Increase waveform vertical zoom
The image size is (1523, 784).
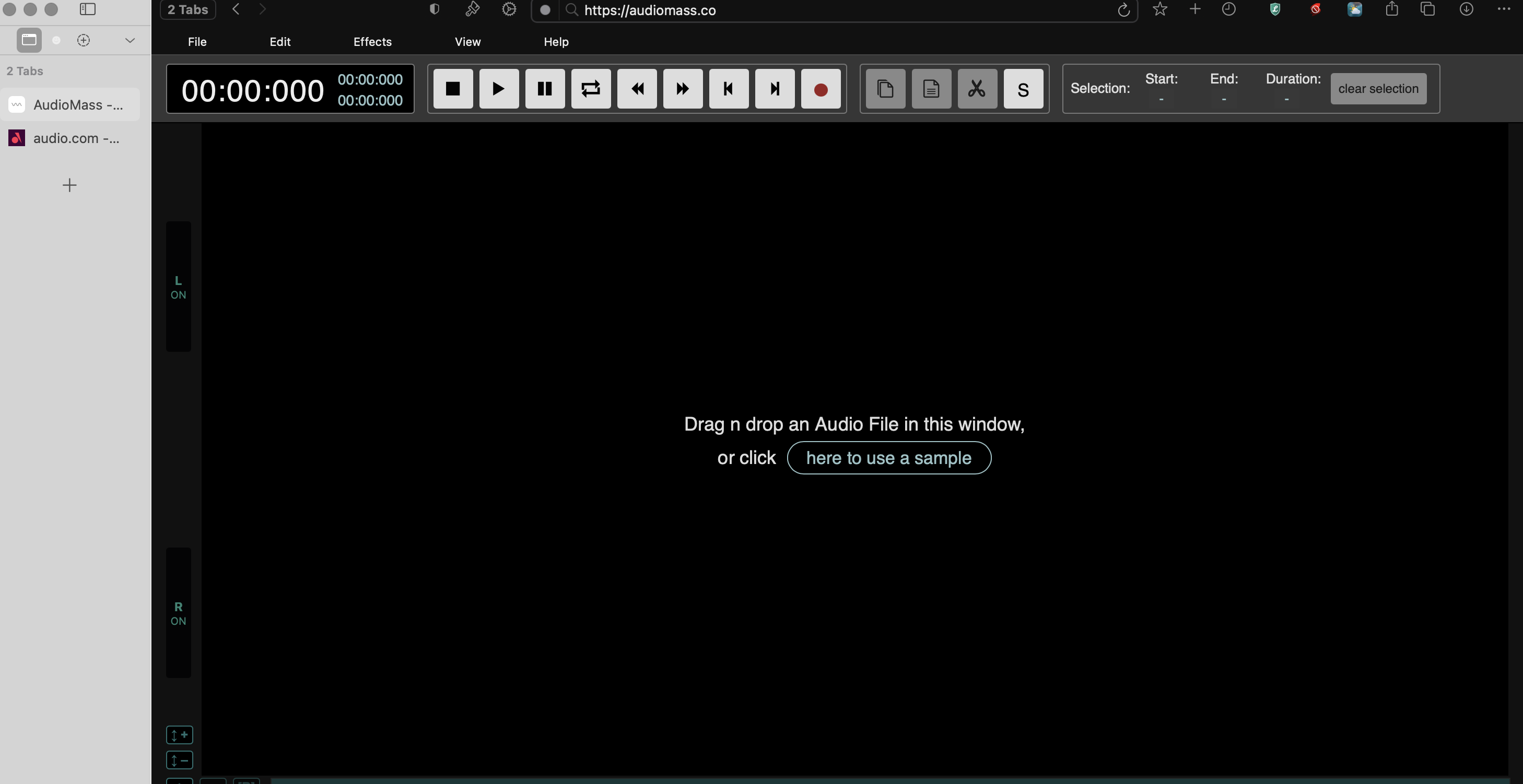(x=179, y=735)
